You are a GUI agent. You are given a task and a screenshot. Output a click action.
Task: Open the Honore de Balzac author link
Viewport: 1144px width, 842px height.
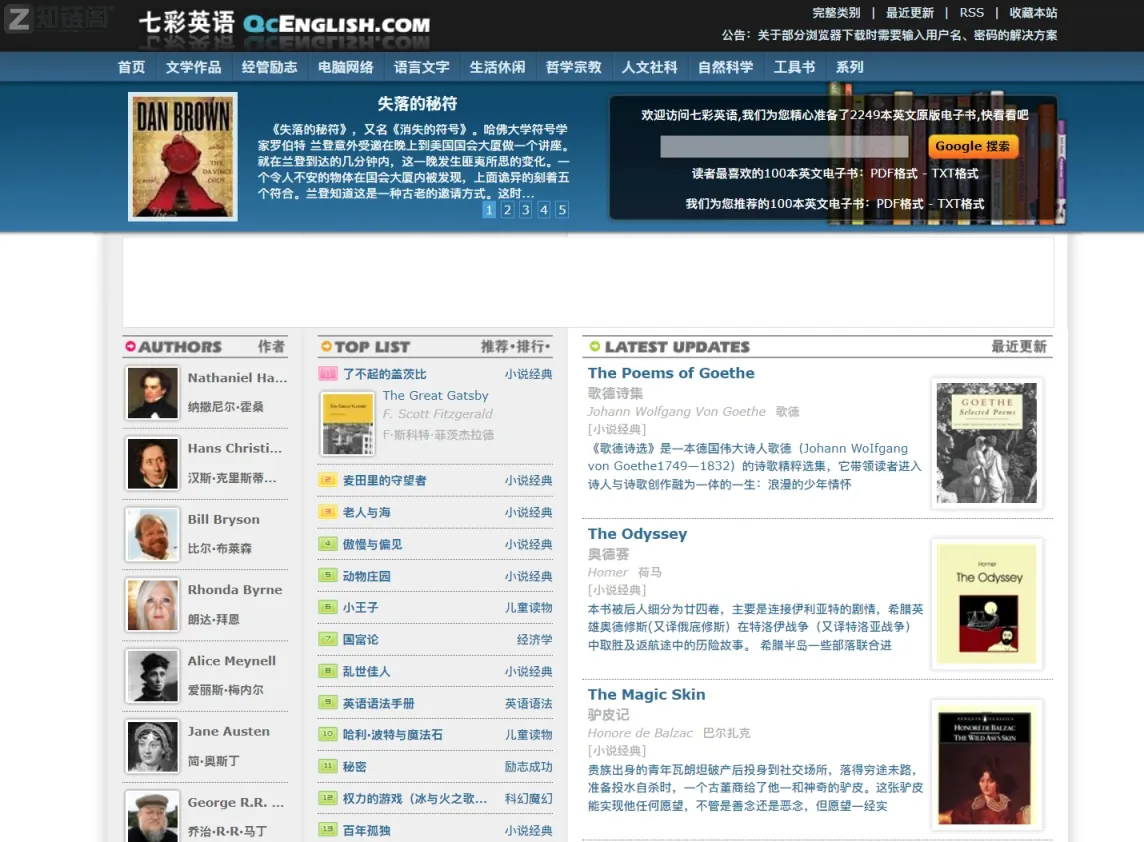[640, 733]
